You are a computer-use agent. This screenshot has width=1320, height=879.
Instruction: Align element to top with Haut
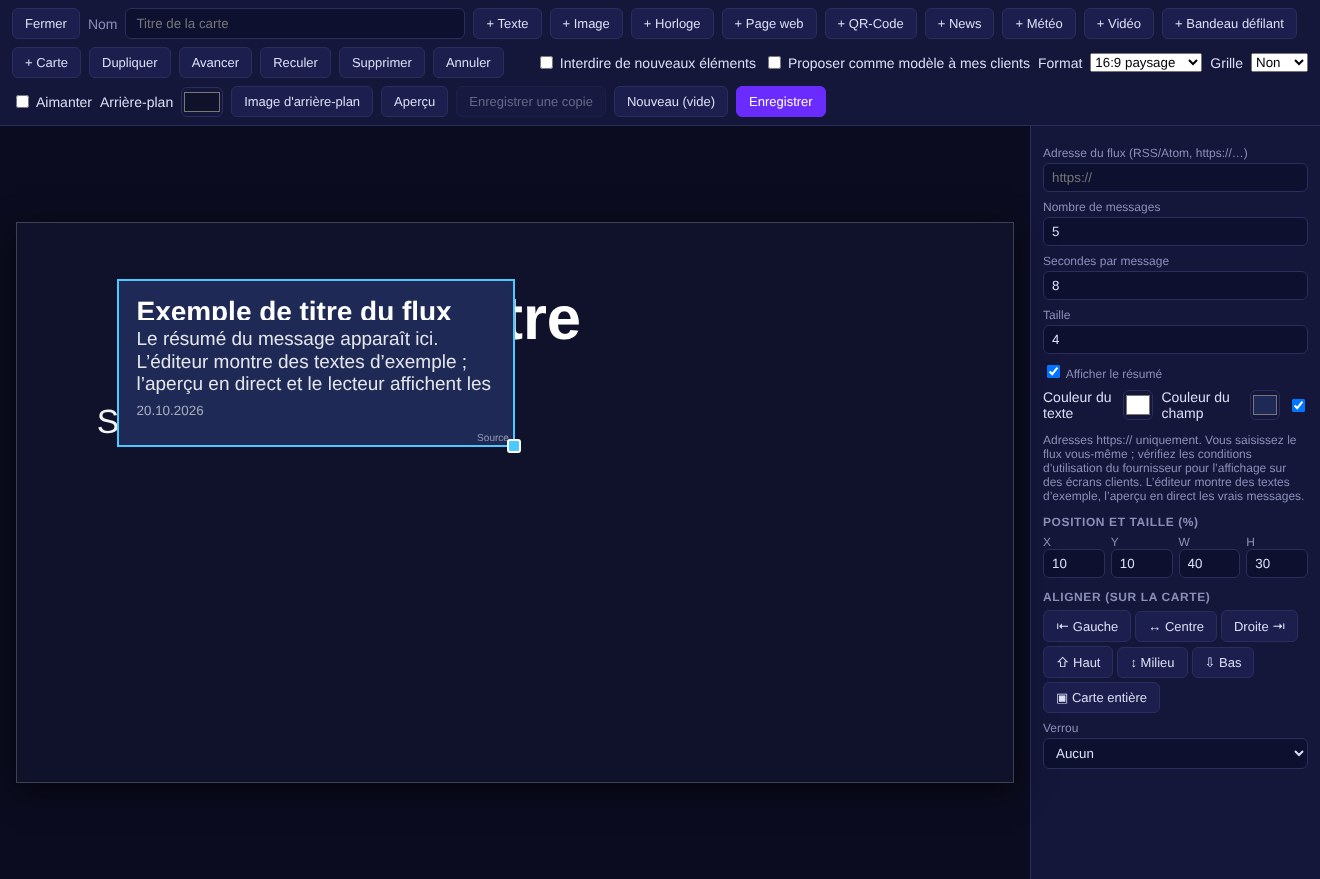click(x=1078, y=662)
